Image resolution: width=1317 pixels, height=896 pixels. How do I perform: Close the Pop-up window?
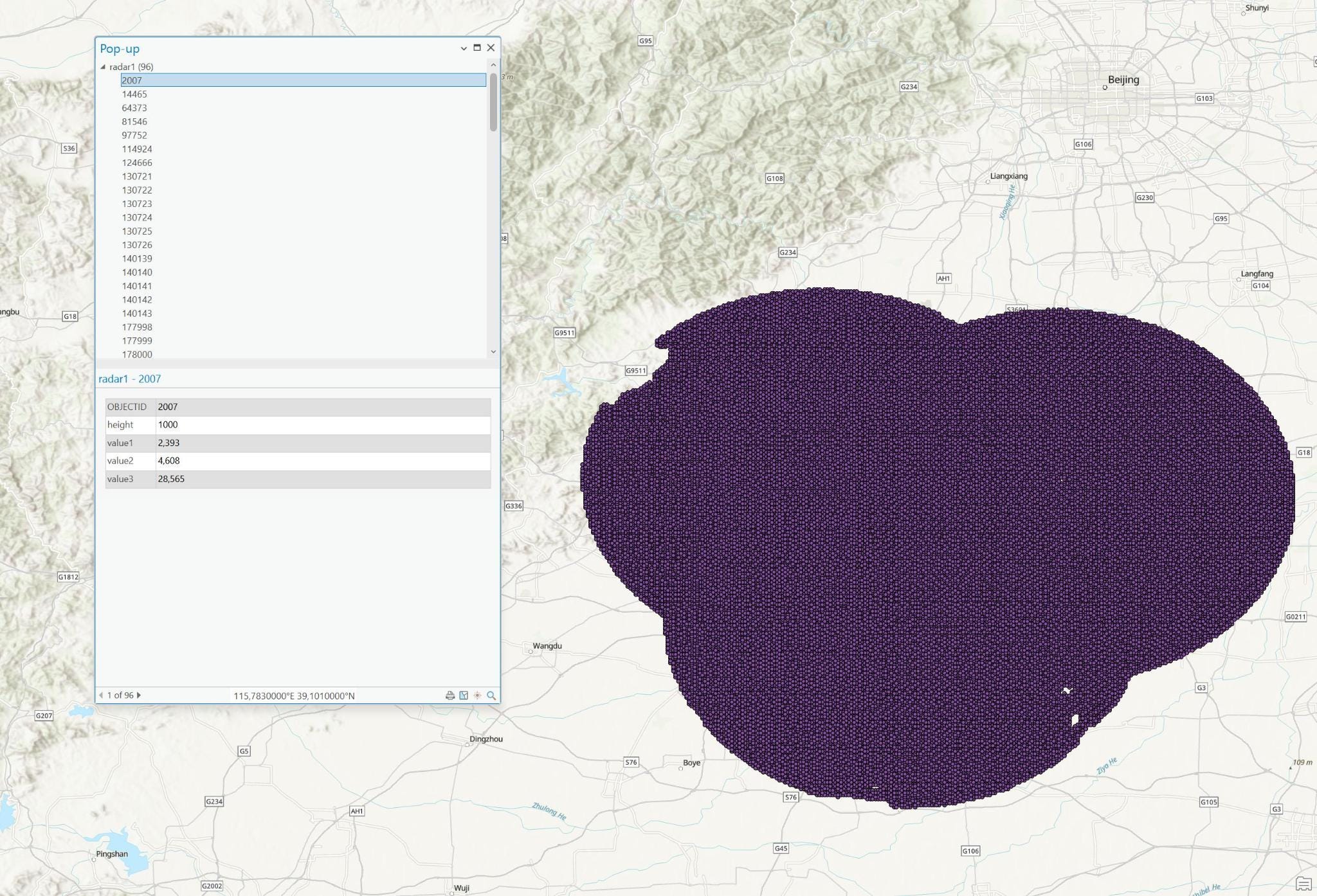coord(491,48)
